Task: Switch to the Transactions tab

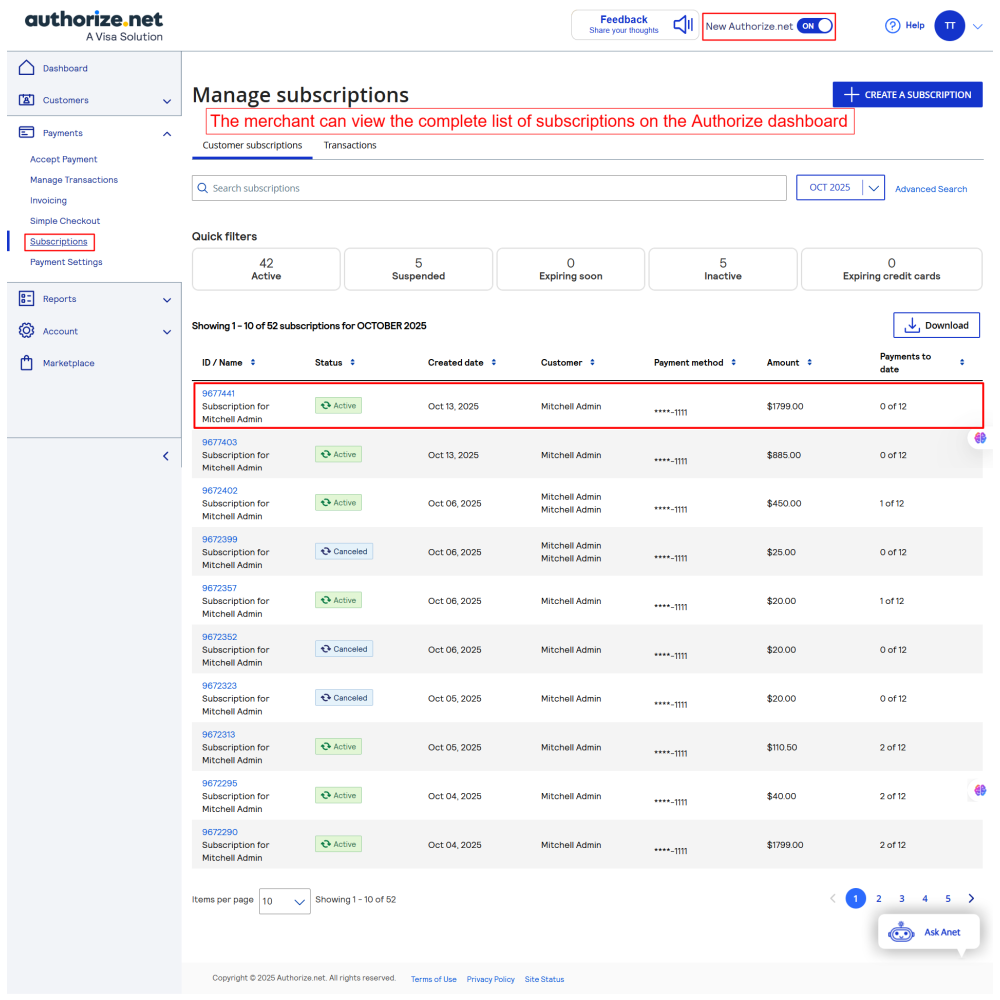Action: pos(350,145)
